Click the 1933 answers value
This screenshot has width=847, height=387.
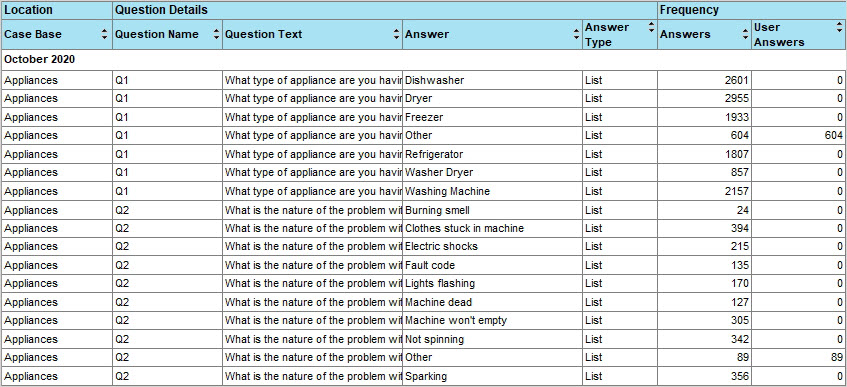pos(737,117)
